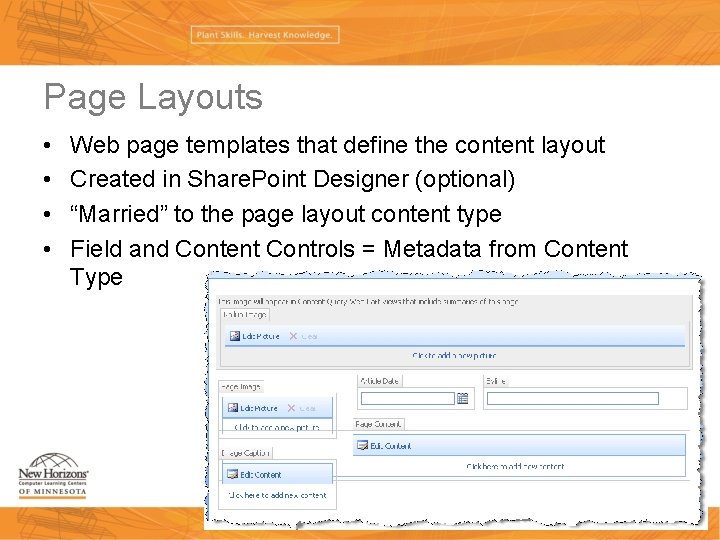720x540 pixels.
Task: Click the 'Edit Content' label in Image Caption toolbar
Action: pos(261,474)
